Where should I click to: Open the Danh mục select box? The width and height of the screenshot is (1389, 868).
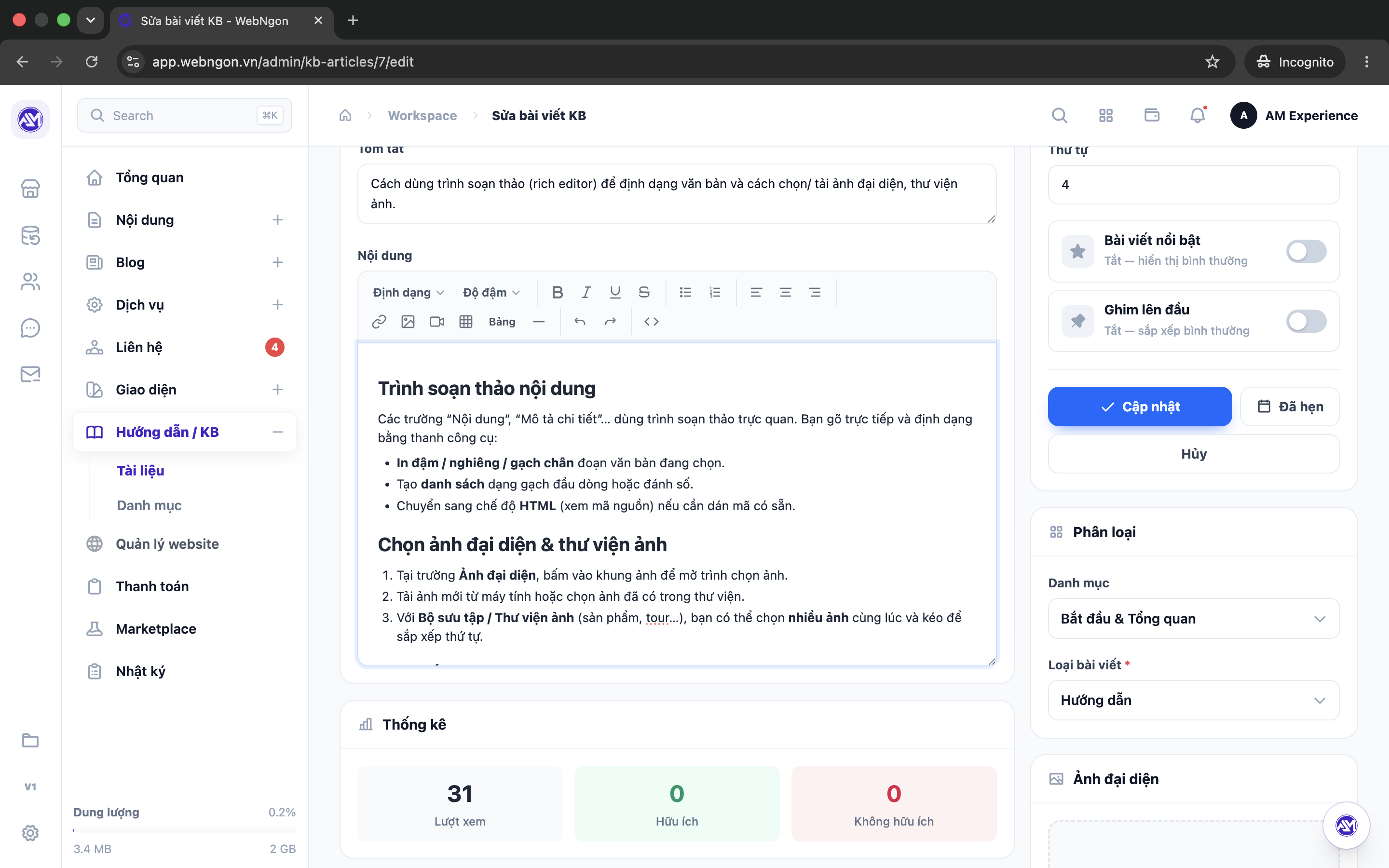(x=1194, y=618)
